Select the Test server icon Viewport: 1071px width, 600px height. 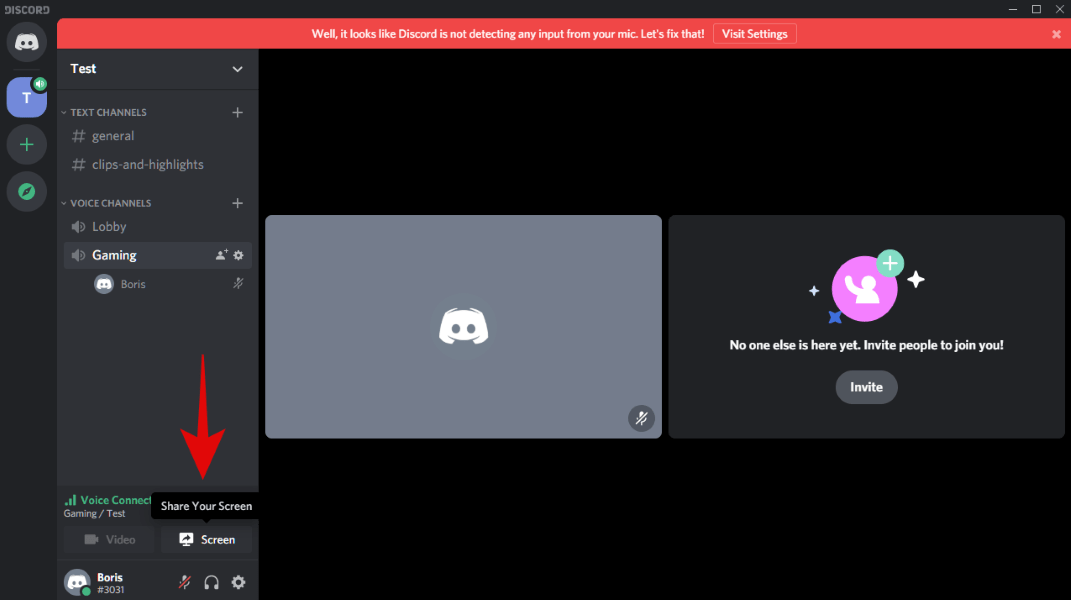pyautogui.click(x=27, y=97)
